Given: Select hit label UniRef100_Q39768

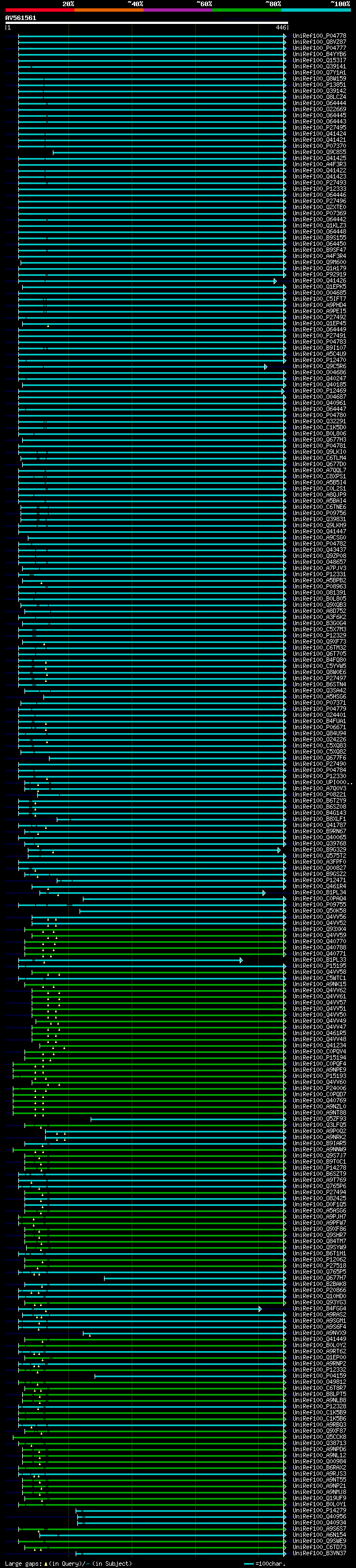Looking at the screenshot, I should pos(319,844).
